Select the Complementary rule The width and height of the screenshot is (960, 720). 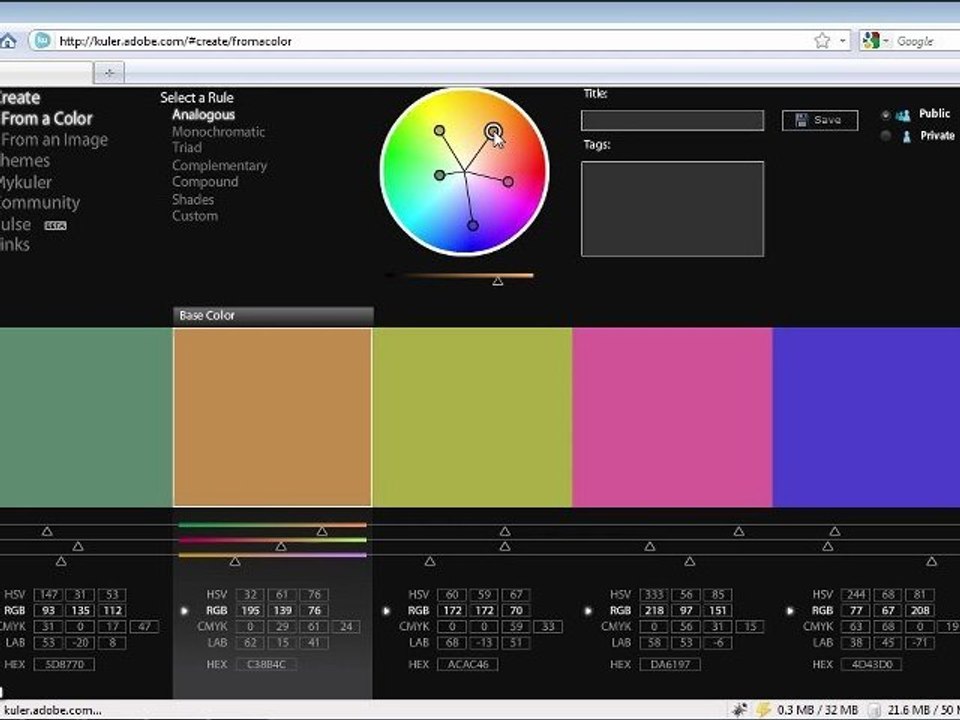(x=220, y=165)
